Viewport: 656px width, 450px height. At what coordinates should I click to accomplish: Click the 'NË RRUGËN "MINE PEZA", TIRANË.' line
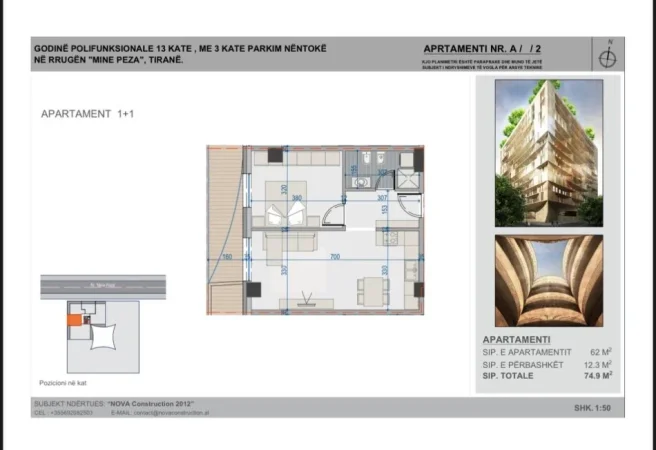(x=109, y=60)
